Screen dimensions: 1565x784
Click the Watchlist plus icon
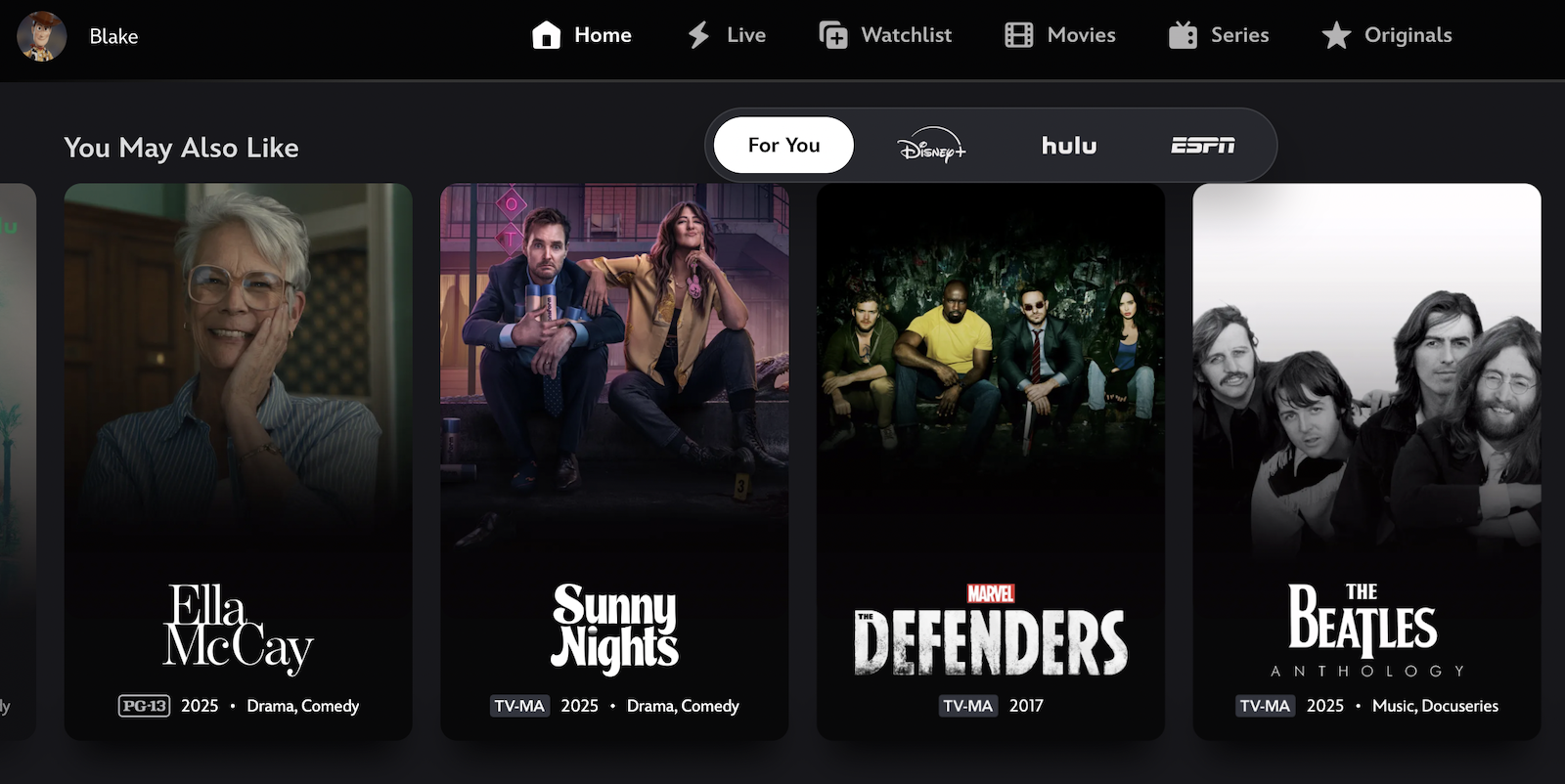833,35
